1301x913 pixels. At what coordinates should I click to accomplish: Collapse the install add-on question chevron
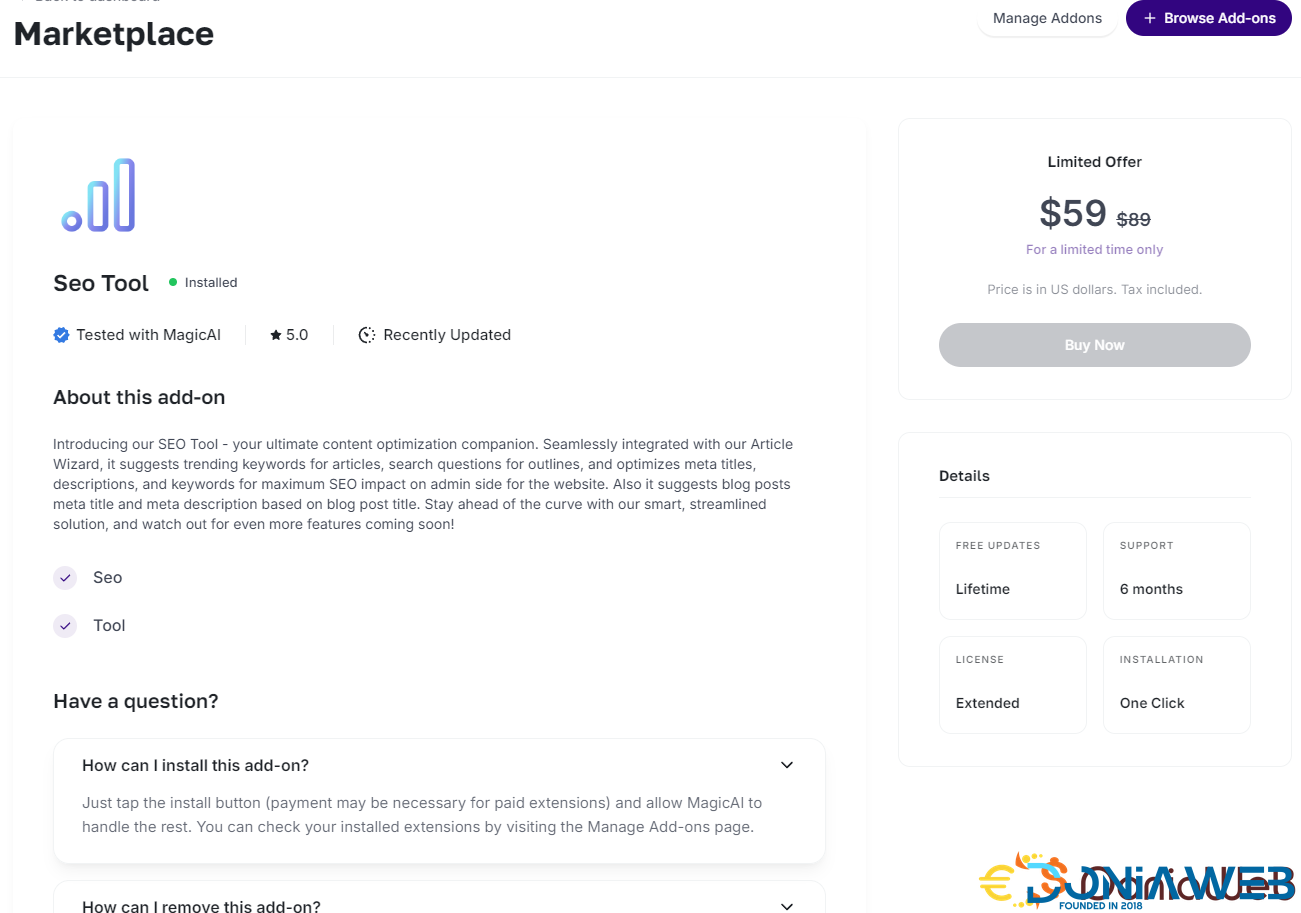(787, 765)
